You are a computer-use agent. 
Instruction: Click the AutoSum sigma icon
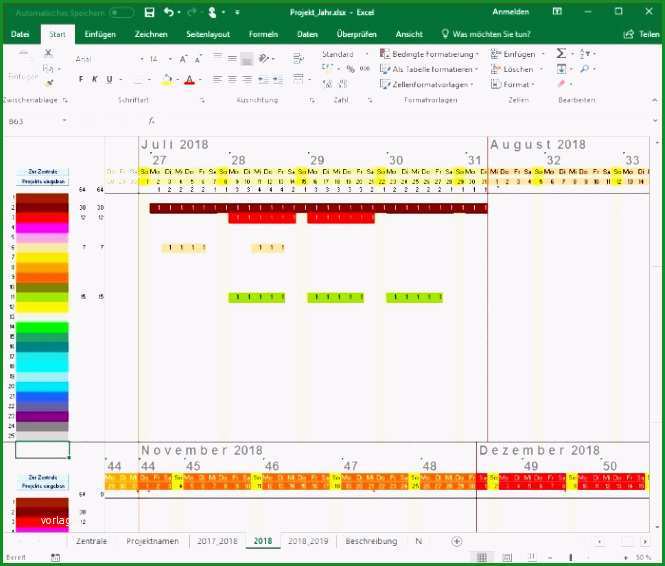tap(561, 53)
